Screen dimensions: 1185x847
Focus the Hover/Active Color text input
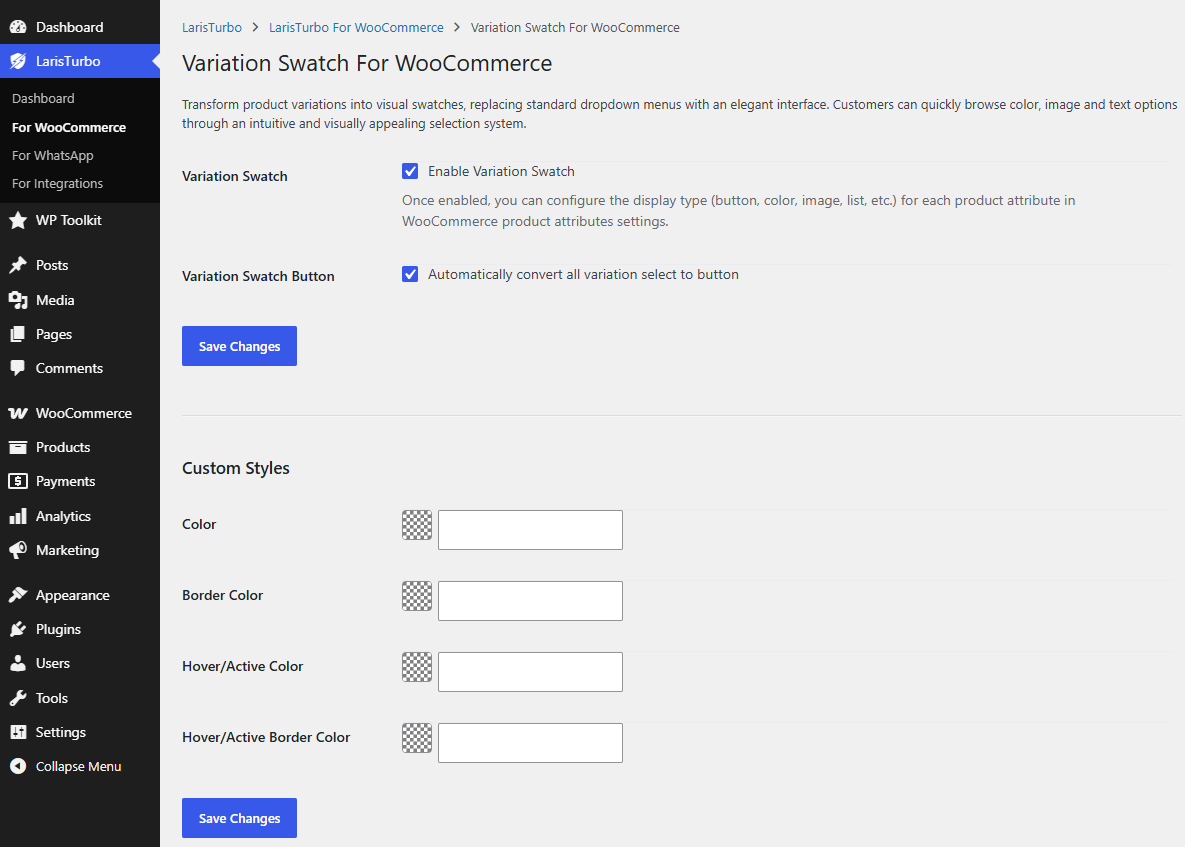click(x=531, y=672)
